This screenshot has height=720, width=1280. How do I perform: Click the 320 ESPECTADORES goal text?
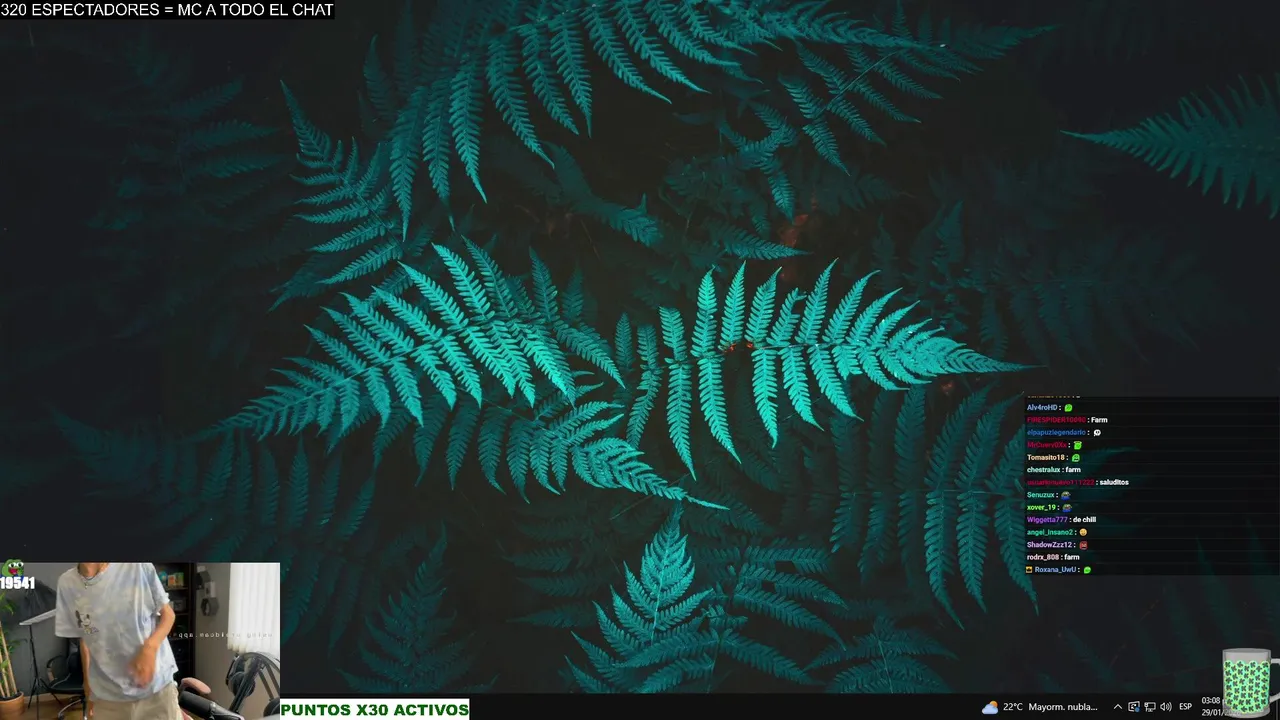167,10
